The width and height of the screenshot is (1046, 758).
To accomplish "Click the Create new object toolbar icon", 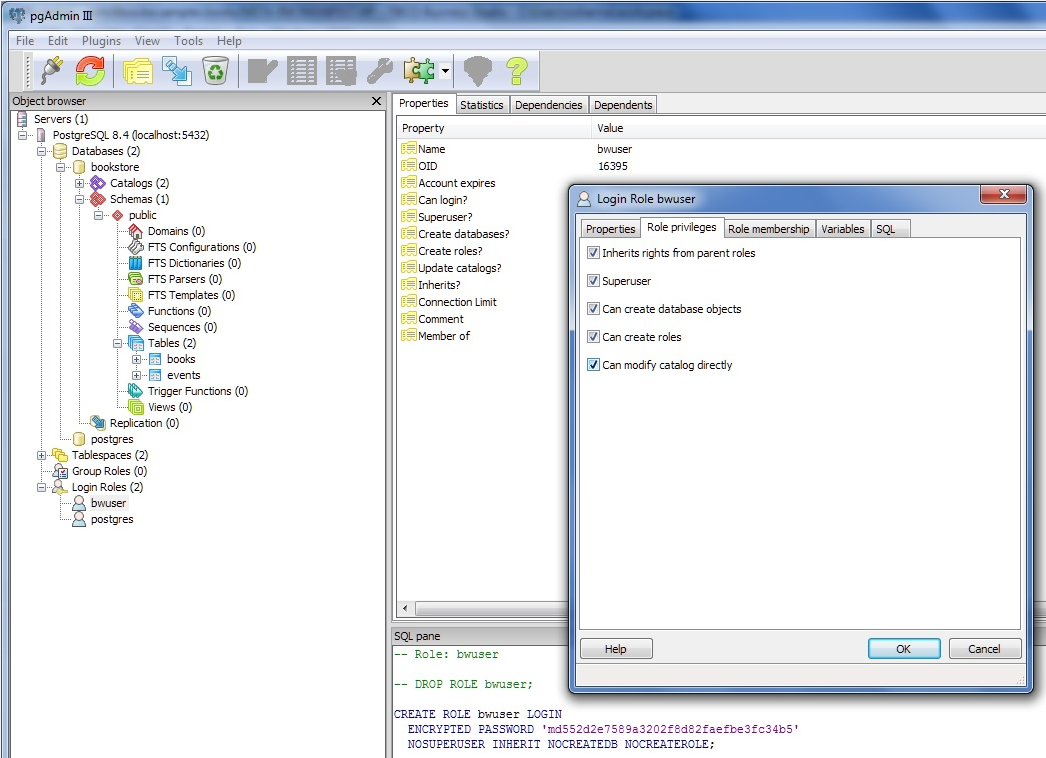I will click(x=177, y=71).
